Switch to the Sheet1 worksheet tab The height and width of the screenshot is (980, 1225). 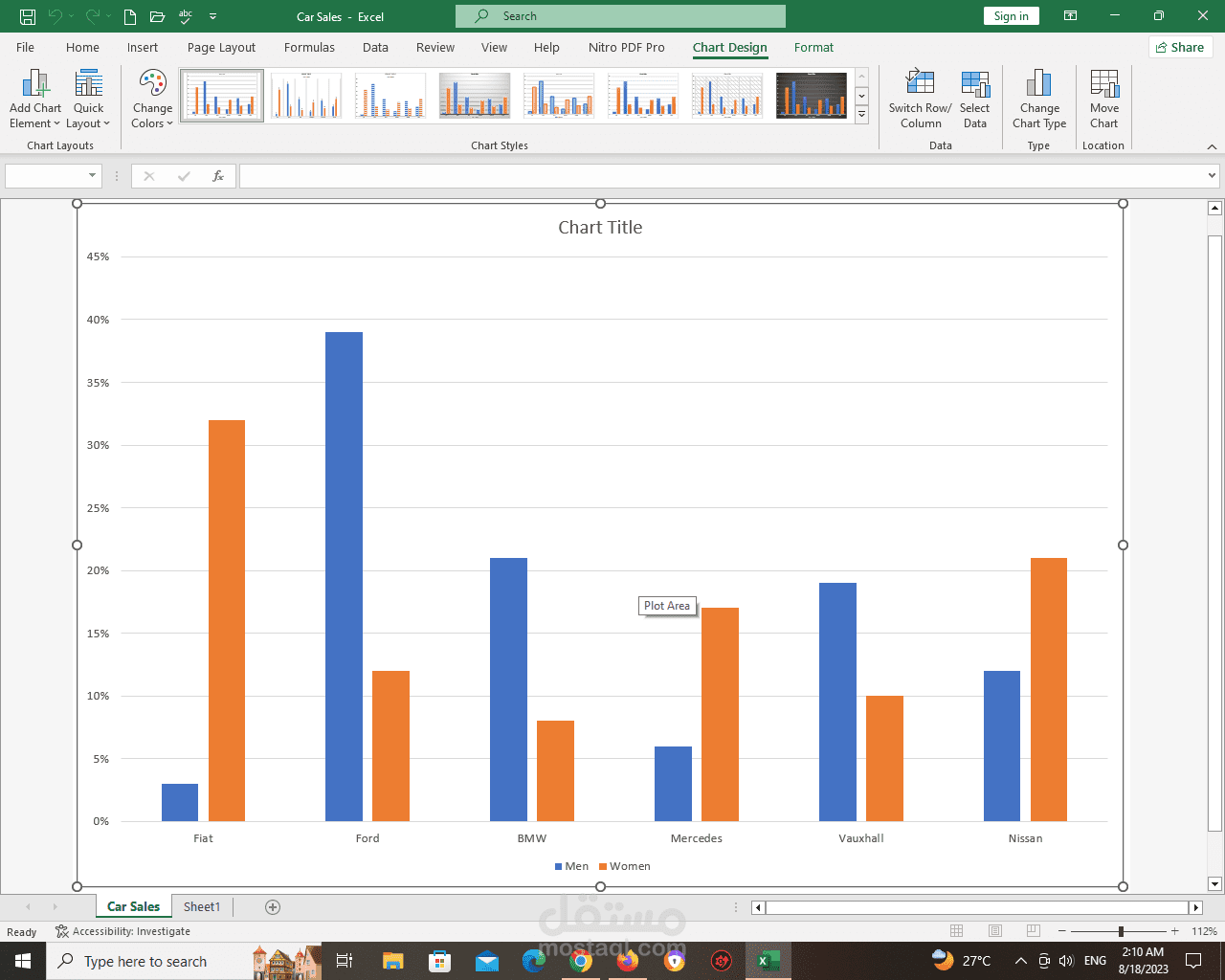(x=202, y=906)
